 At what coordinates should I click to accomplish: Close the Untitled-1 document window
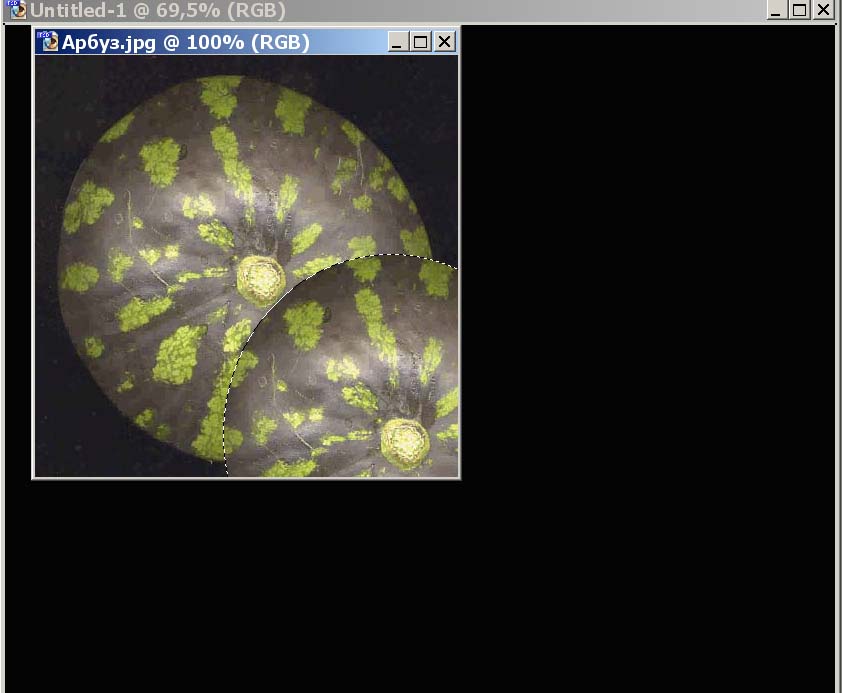[823, 10]
